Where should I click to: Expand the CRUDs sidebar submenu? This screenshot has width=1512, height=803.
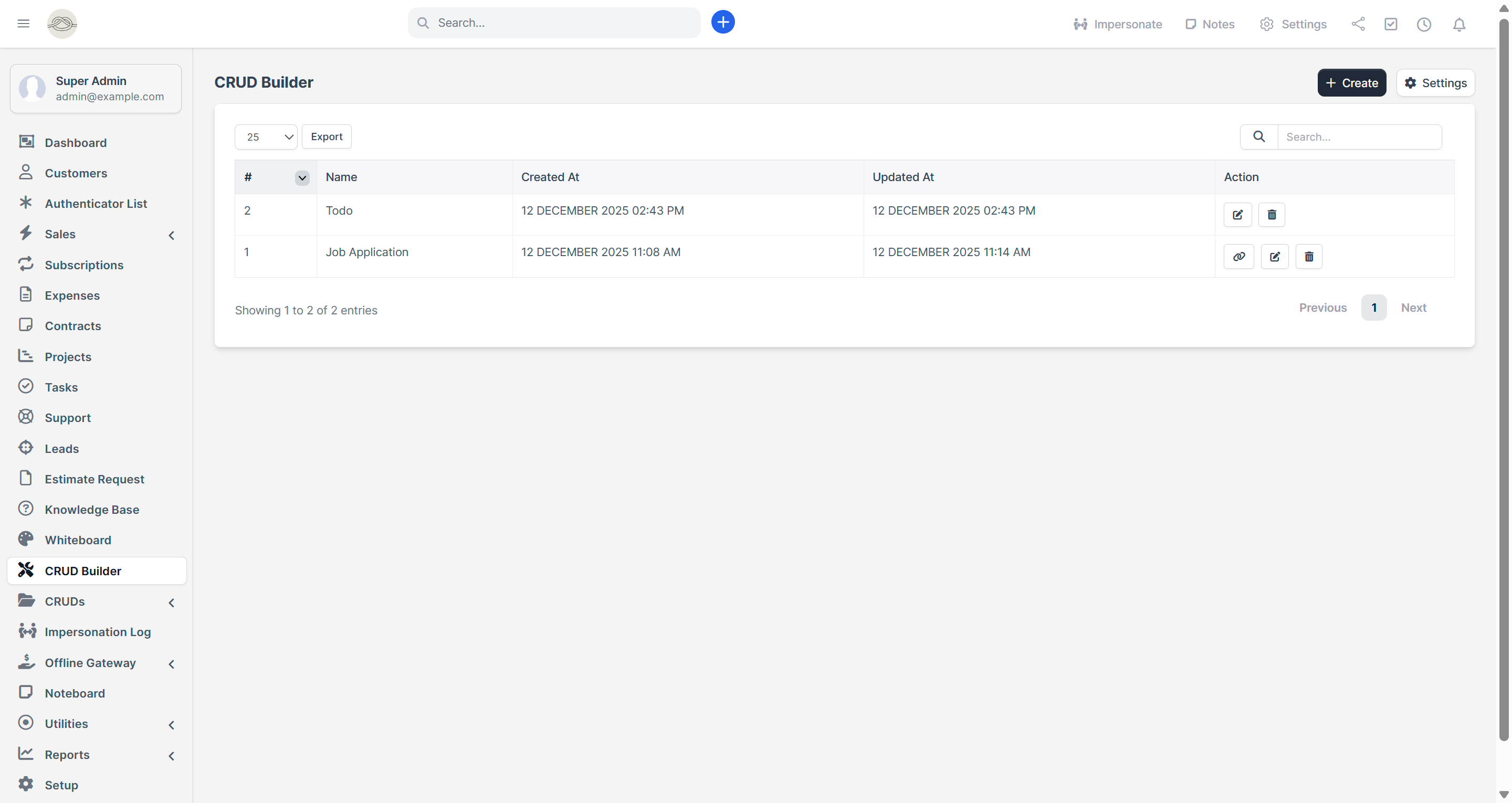pos(171,603)
